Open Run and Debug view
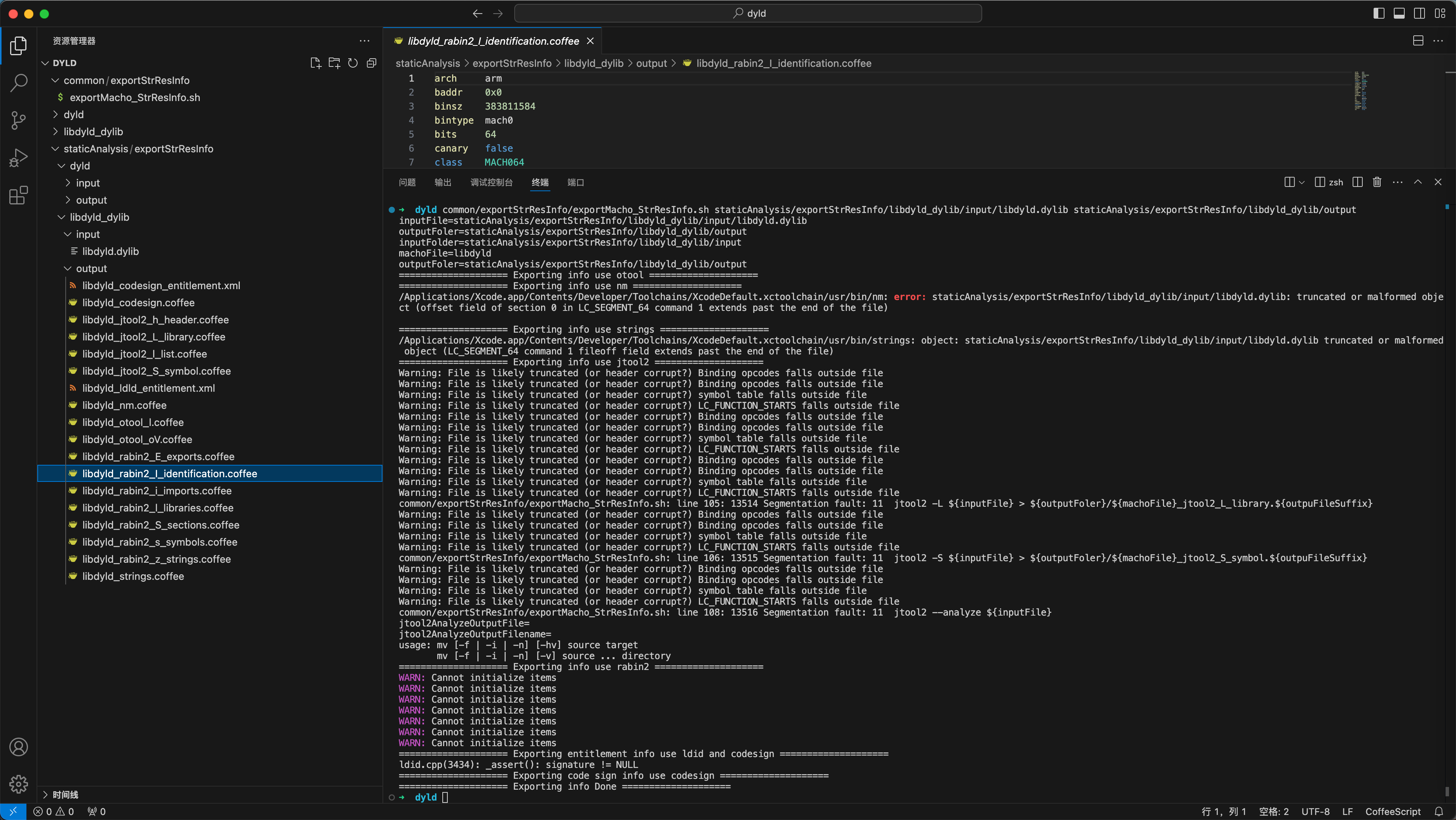The image size is (1456, 820). point(18,158)
